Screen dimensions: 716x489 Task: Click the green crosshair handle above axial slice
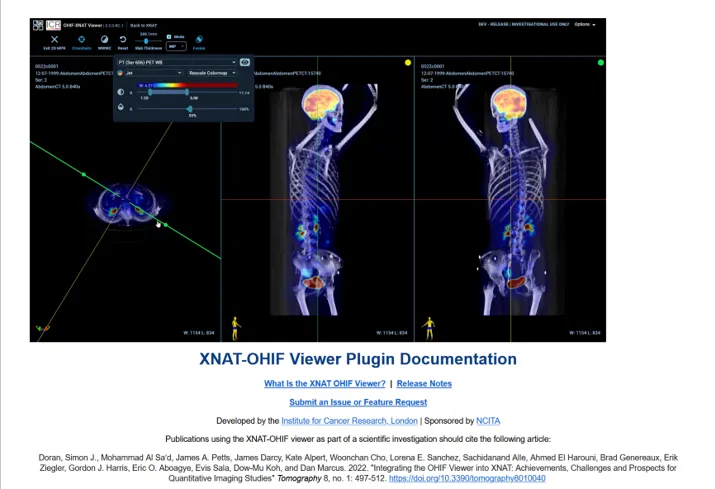pos(83,174)
